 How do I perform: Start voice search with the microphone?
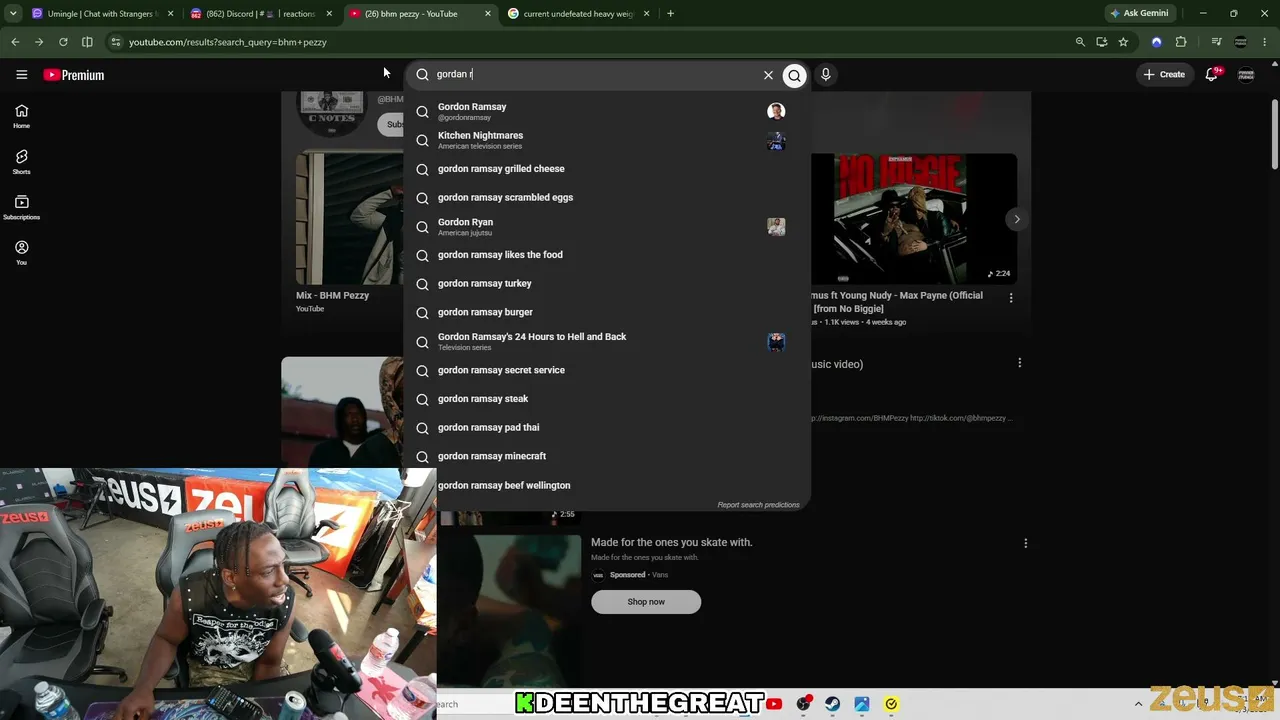coord(825,74)
